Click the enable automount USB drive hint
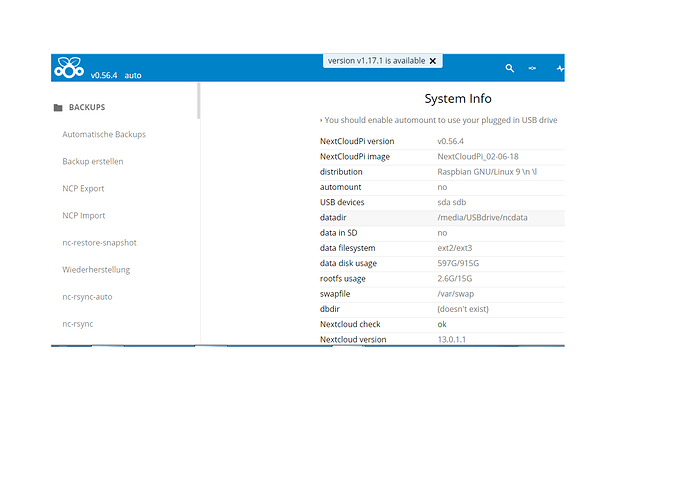Viewport: 690px width, 487px height. coord(440,120)
